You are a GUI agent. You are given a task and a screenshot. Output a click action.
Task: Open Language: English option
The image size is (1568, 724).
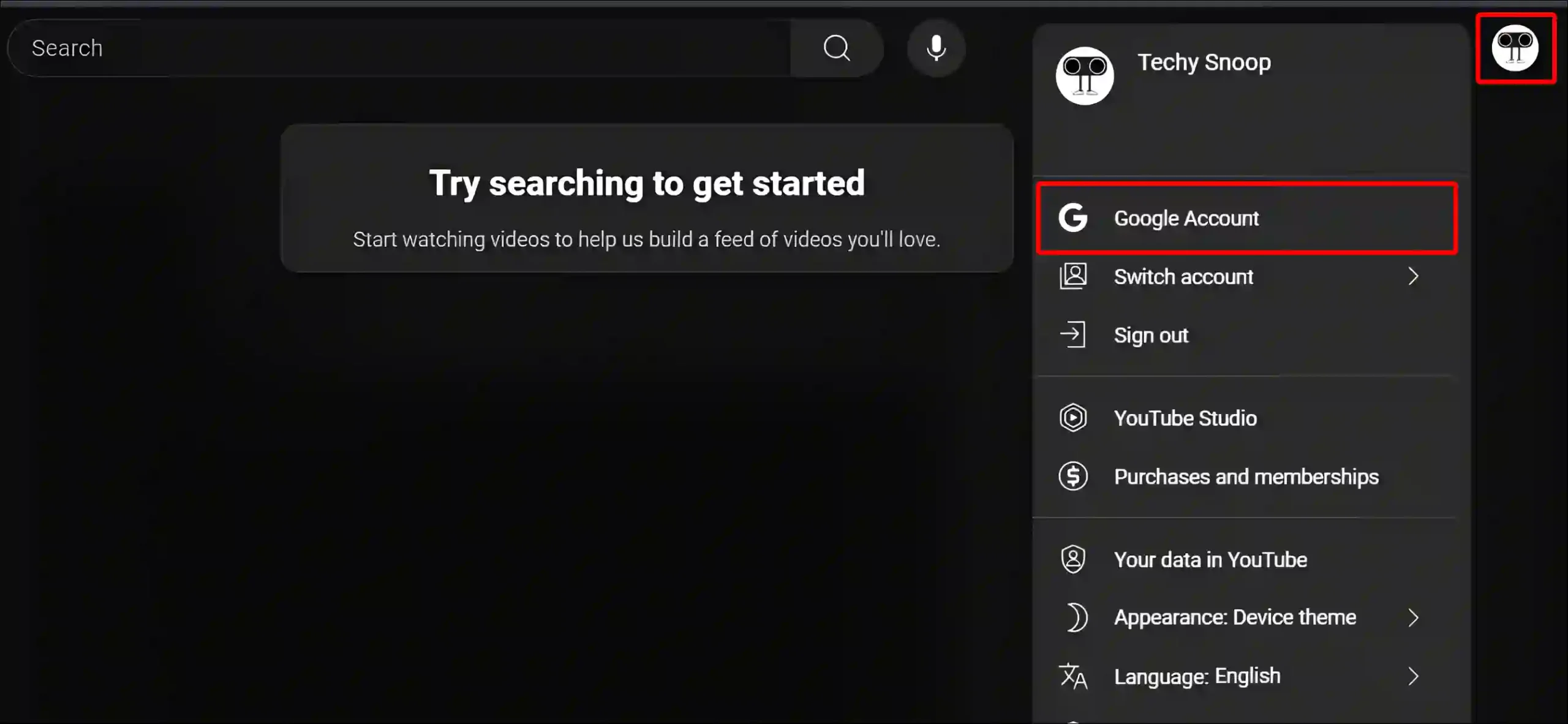coord(1246,676)
